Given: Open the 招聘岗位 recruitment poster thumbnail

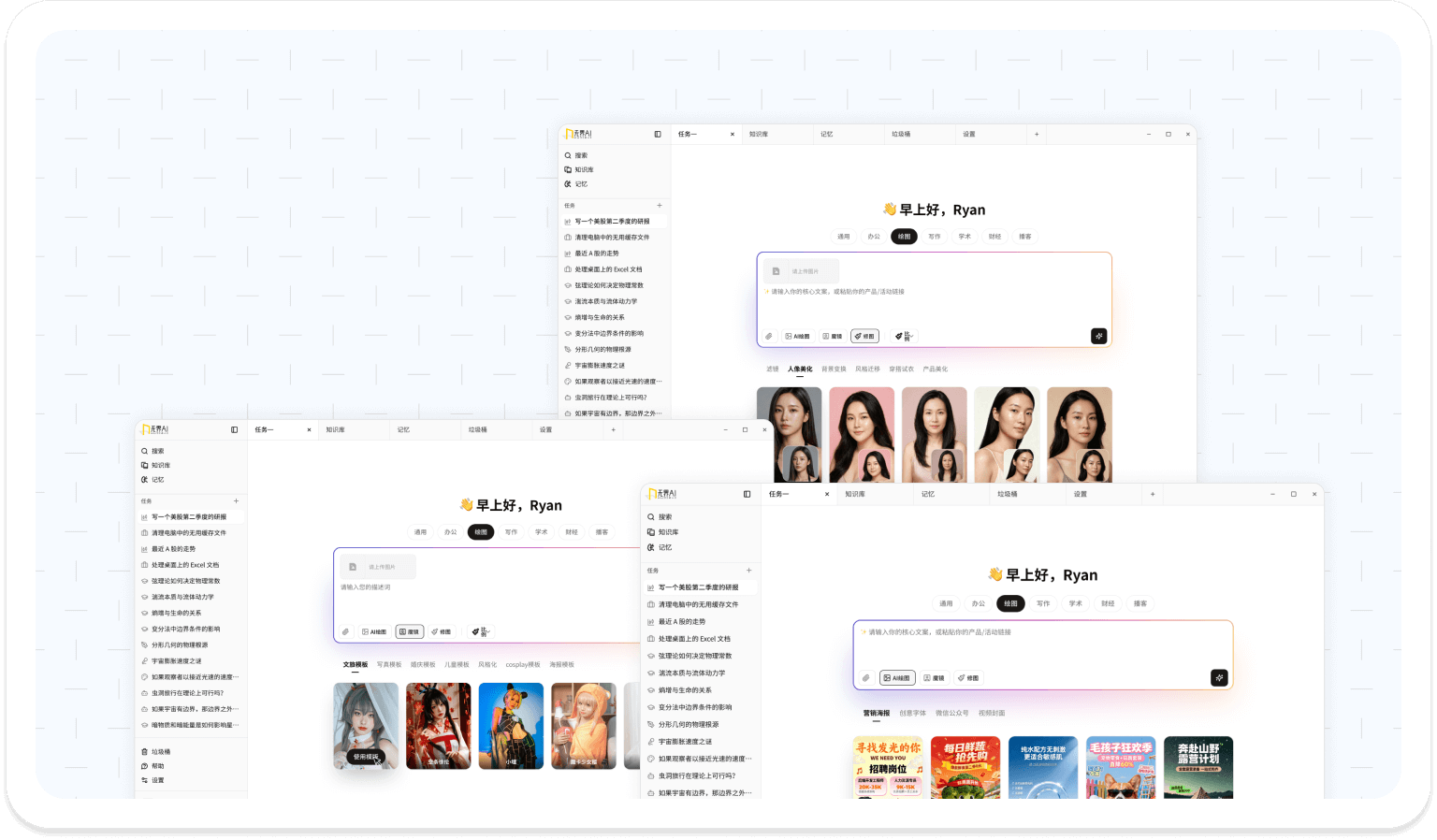Looking at the screenshot, I should tap(888, 766).
